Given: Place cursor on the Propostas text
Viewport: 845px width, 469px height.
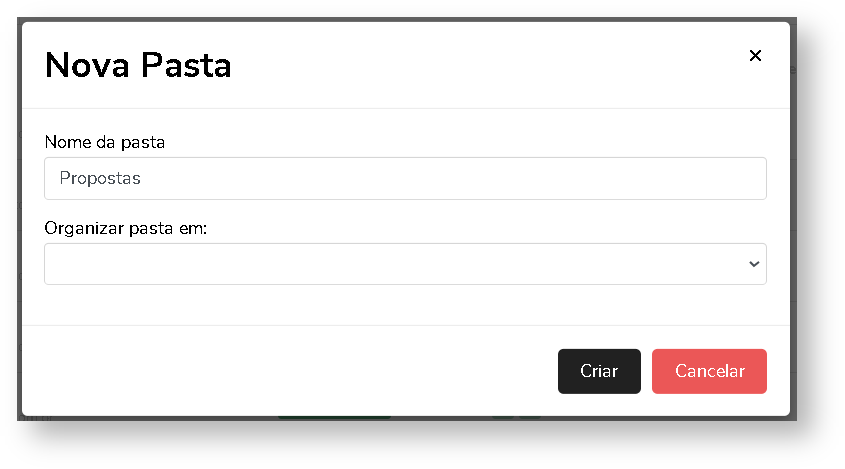Looking at the screenshot, I should [x=100, y=178].
